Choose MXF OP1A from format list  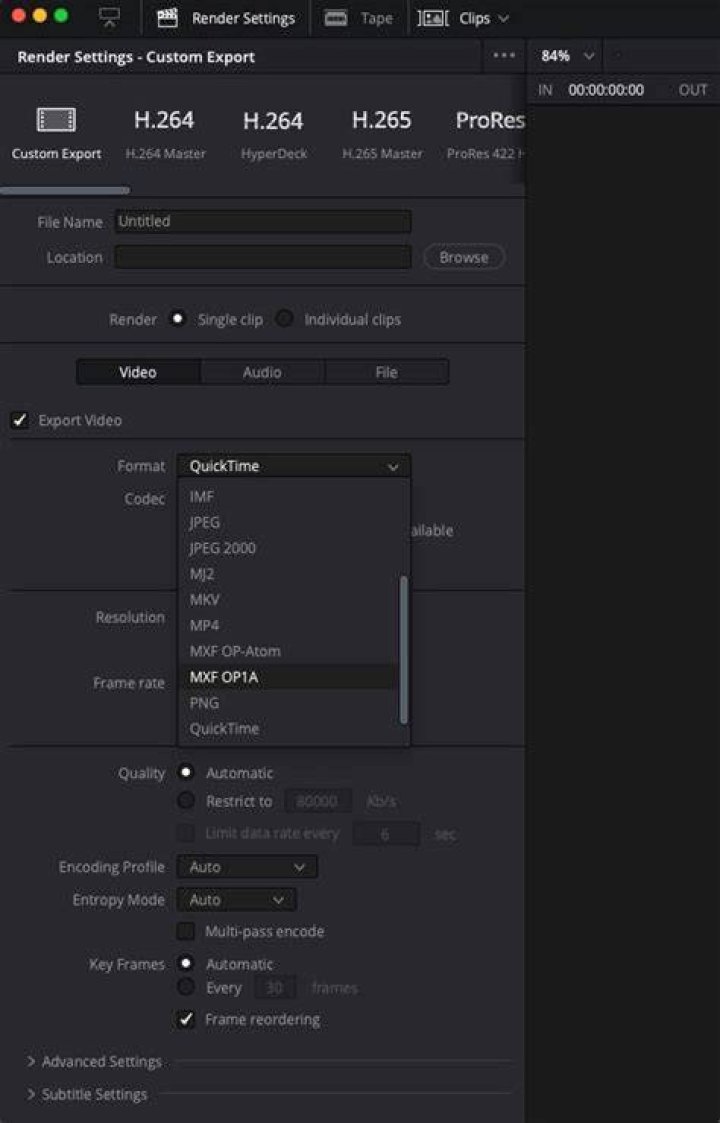pos(287,677)
